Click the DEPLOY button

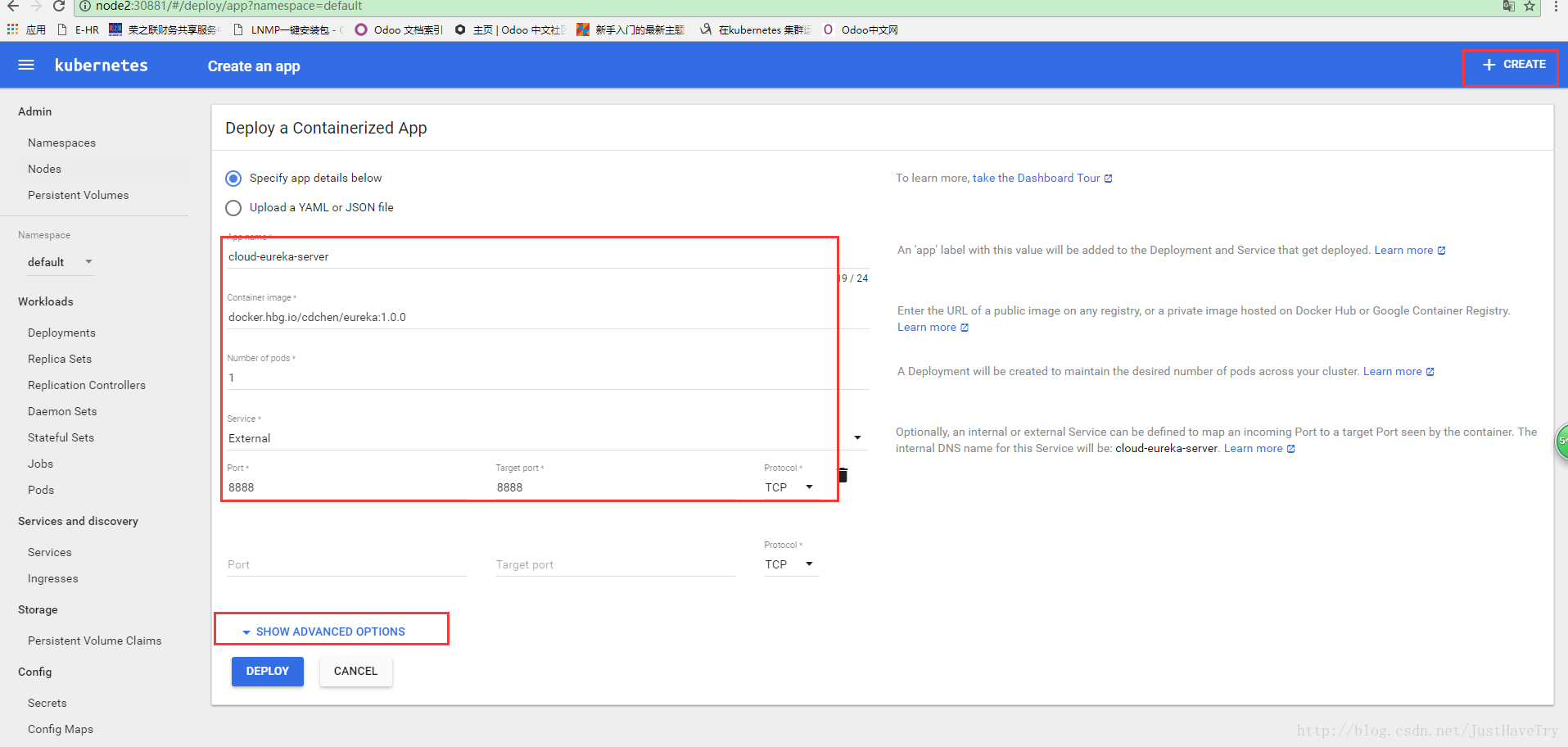(x=268, y=671)
